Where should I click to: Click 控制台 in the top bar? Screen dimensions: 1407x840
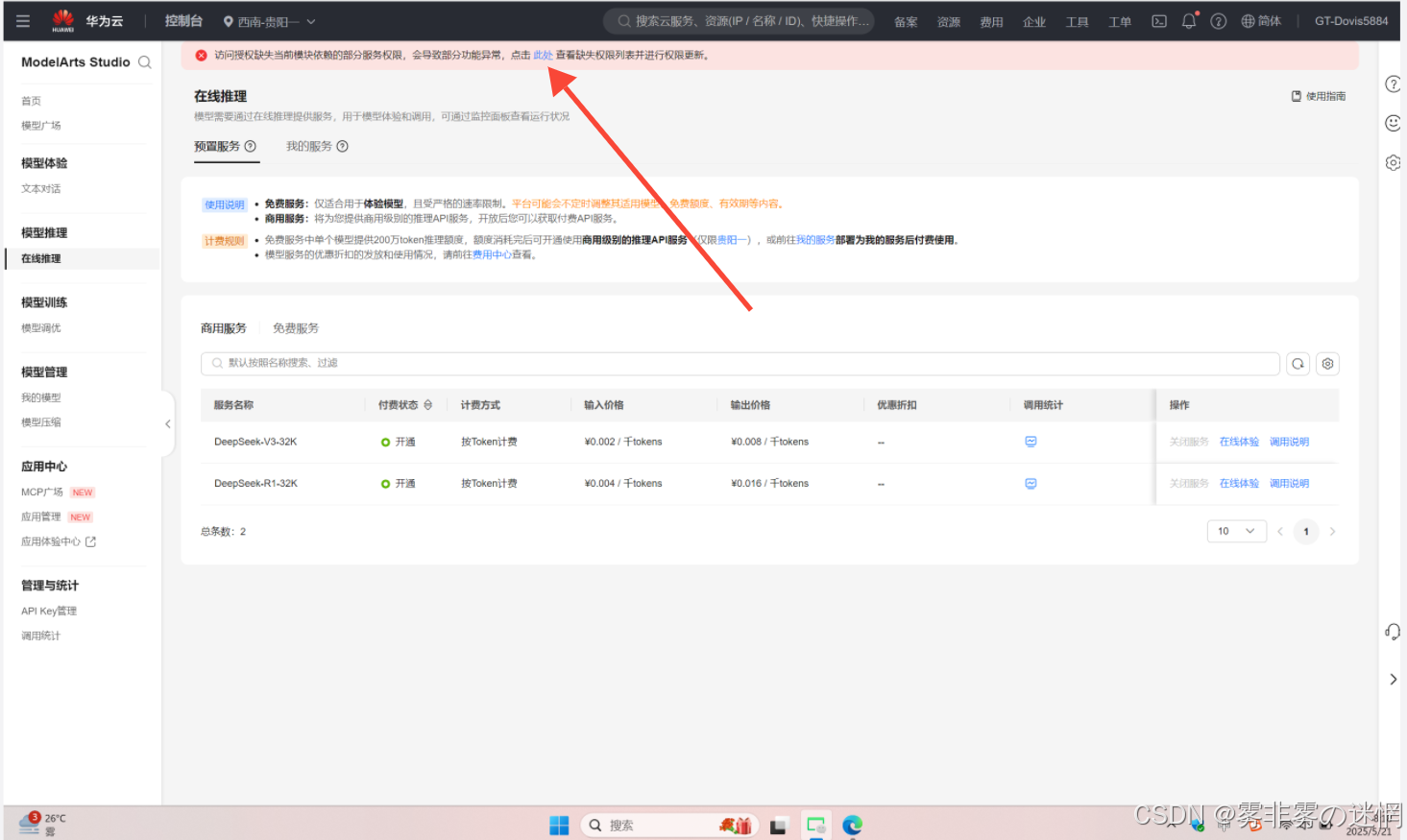(183, 21)
